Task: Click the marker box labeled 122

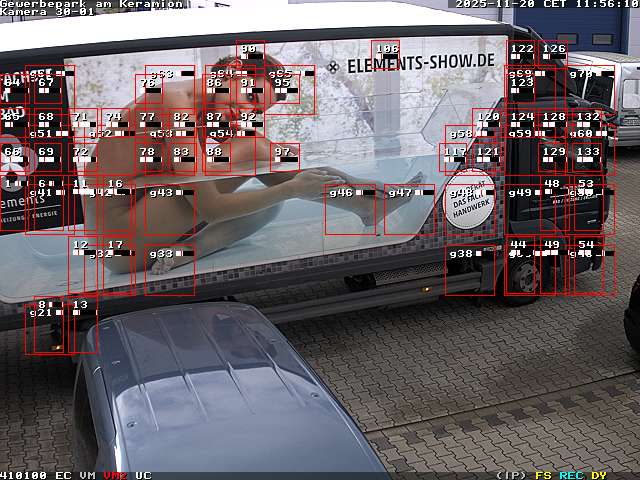Action: 521,54
